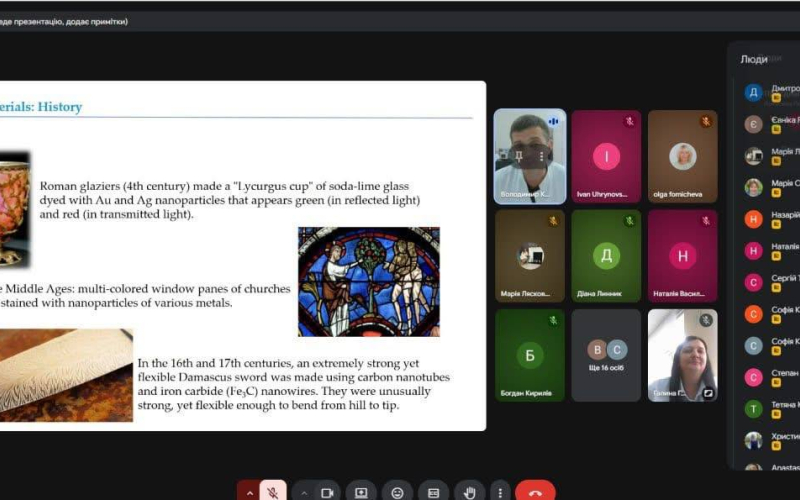Viewport: 800px width, 500px height.
Task: Open audio settings chevron beside microphone
Action: pos(249,492)
